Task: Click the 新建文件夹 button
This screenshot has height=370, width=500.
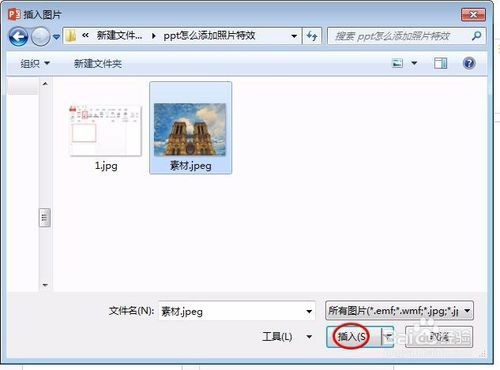Action: tap(98, 63)
